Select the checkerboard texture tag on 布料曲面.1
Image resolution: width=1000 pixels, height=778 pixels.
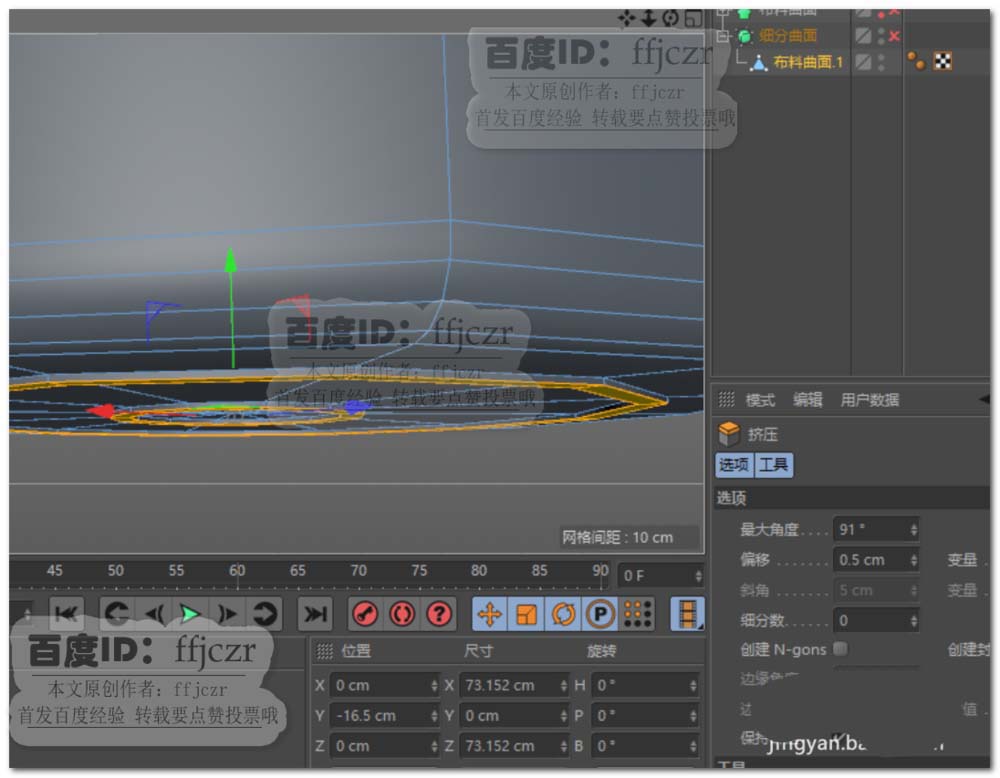click(943, 61)
